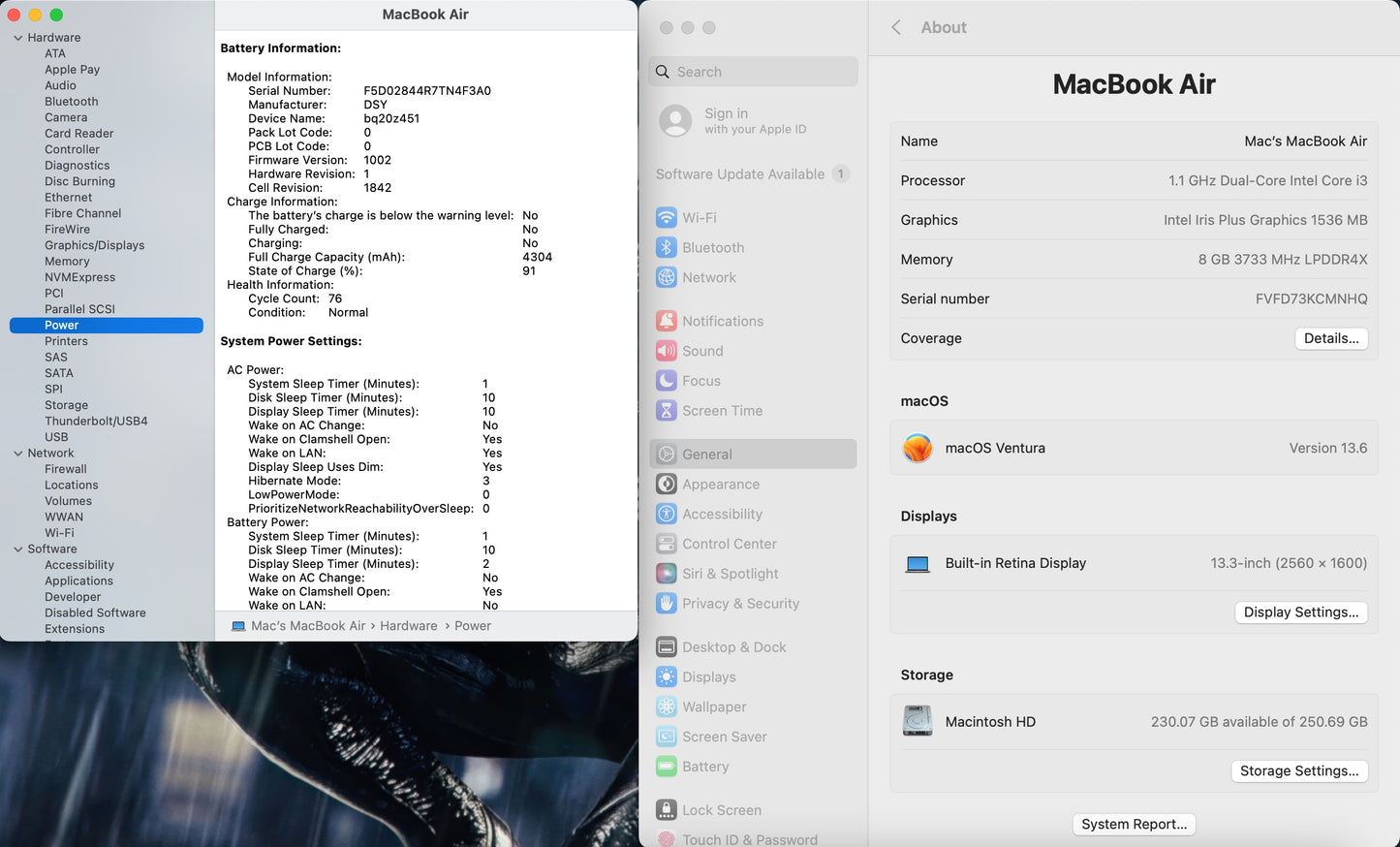Go back using the About chevron
Image resolution: width=1400 pixels, height=847 pixels.
896,28
